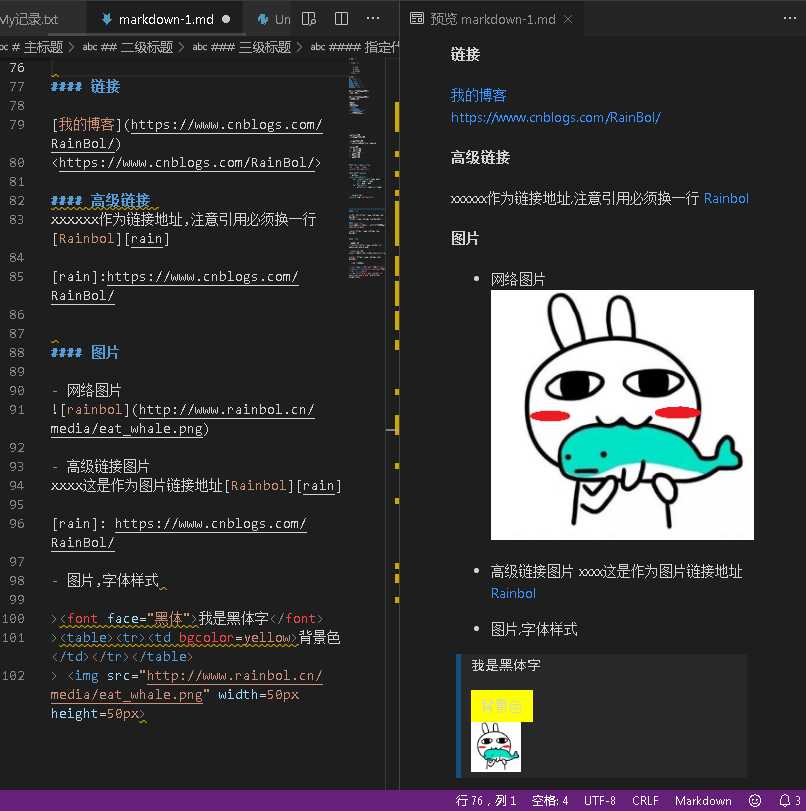
Task: Click - 高级链接图片 line in editor
Action: (101, 467)
